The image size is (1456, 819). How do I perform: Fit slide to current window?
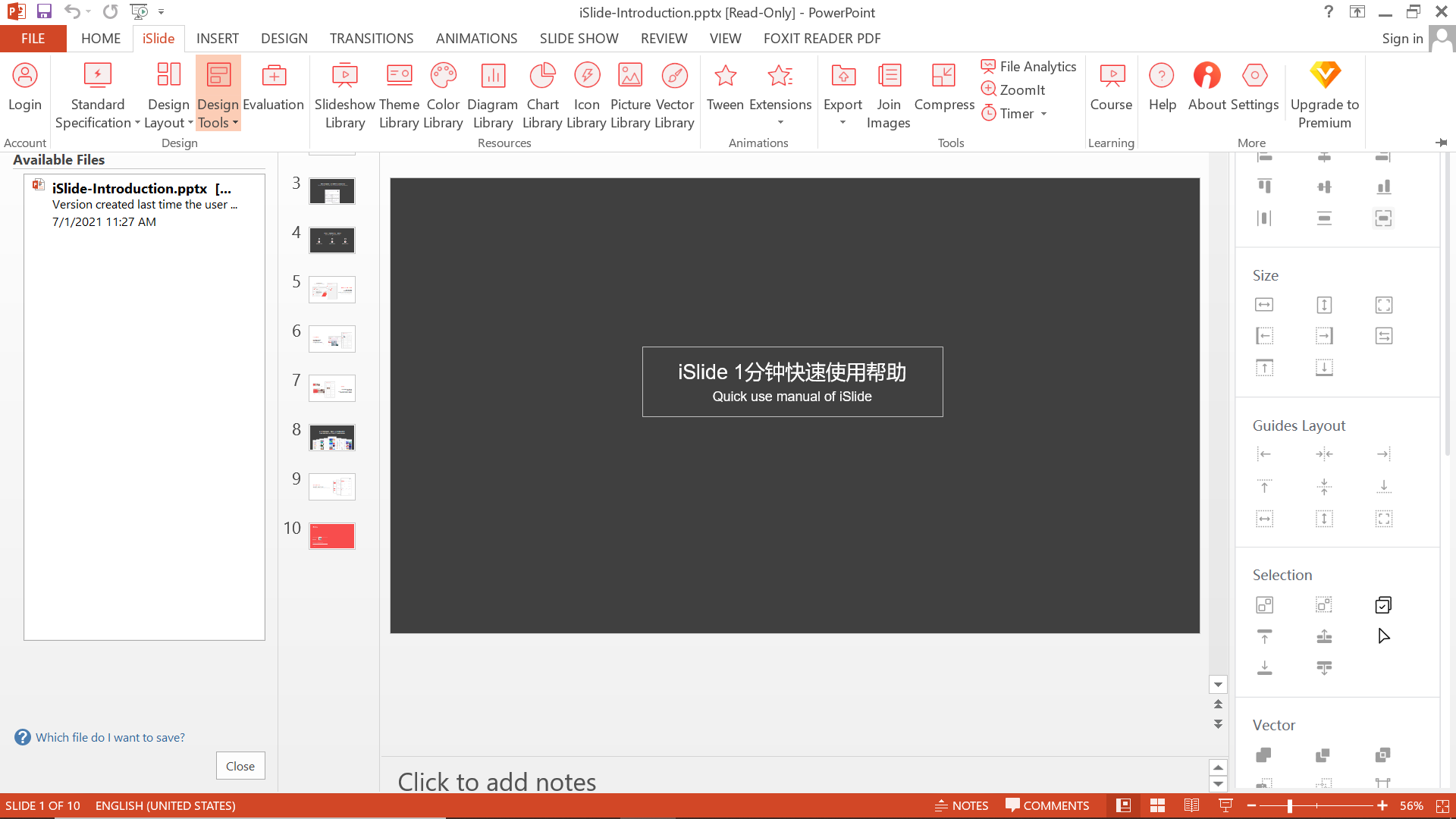pyautogui.click(x=1442, y=805)
